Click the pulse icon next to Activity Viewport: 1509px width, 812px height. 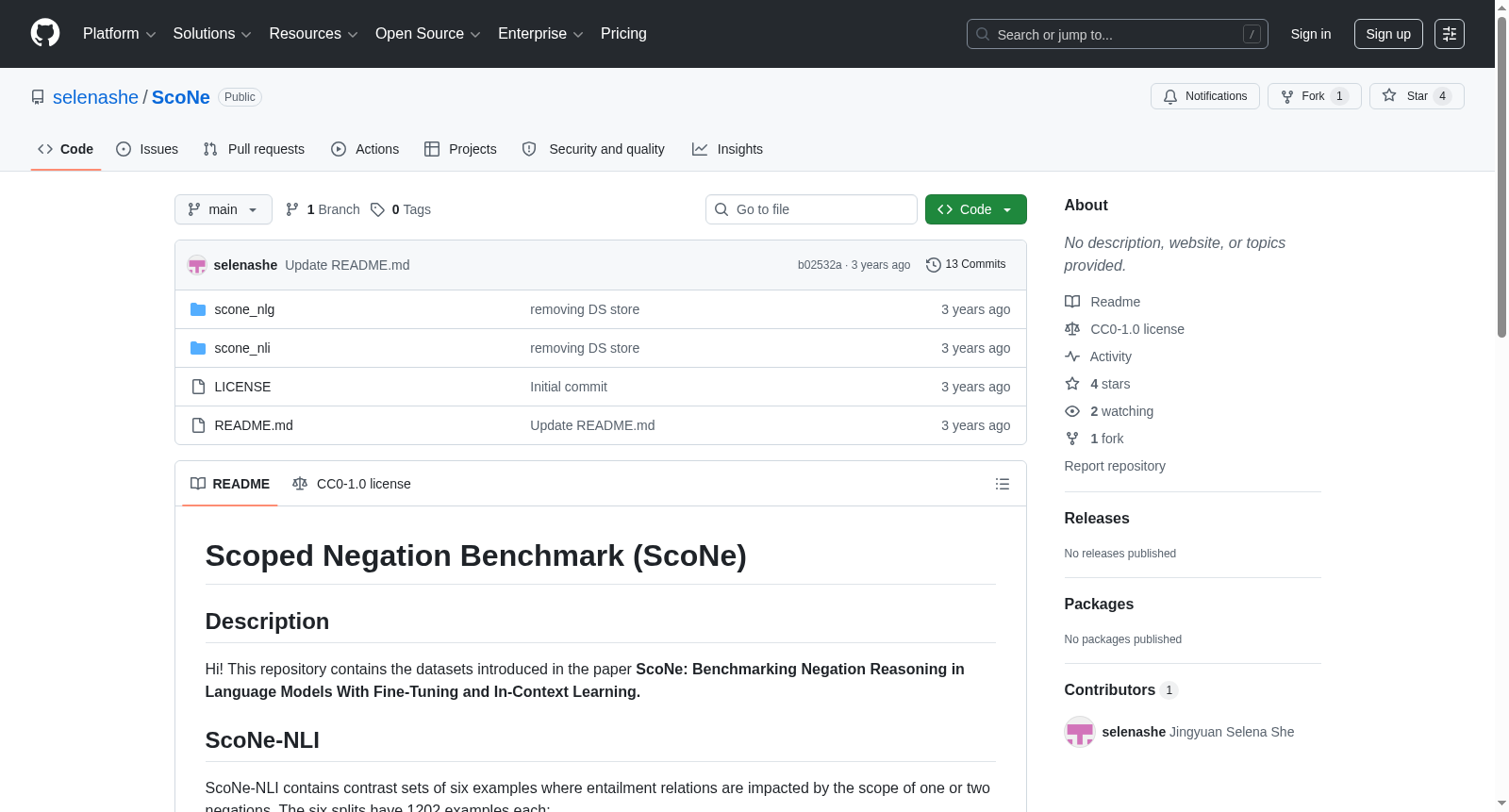(1072, 356)
